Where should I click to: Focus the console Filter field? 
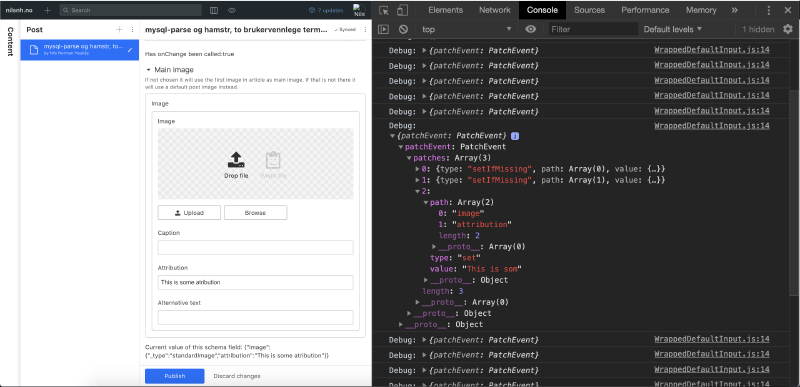(593, 30)
